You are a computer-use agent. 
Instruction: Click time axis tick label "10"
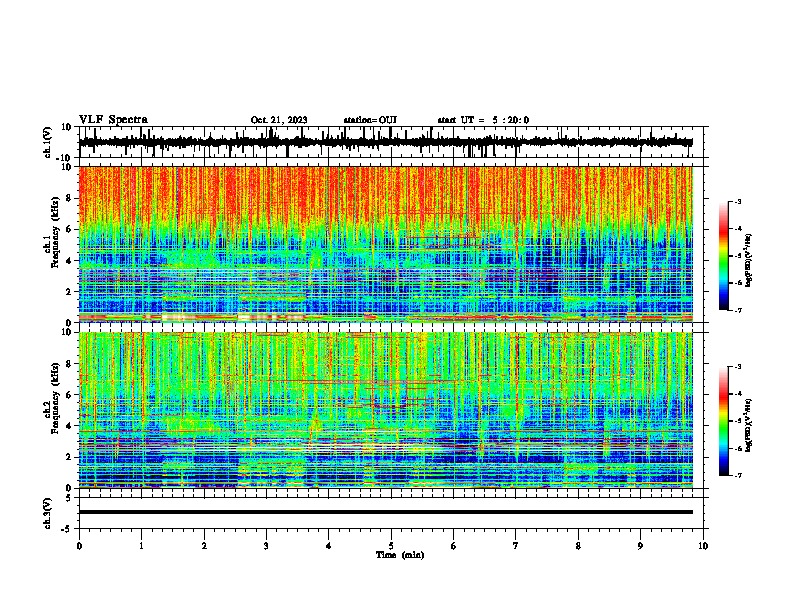(x=703, y=546)
